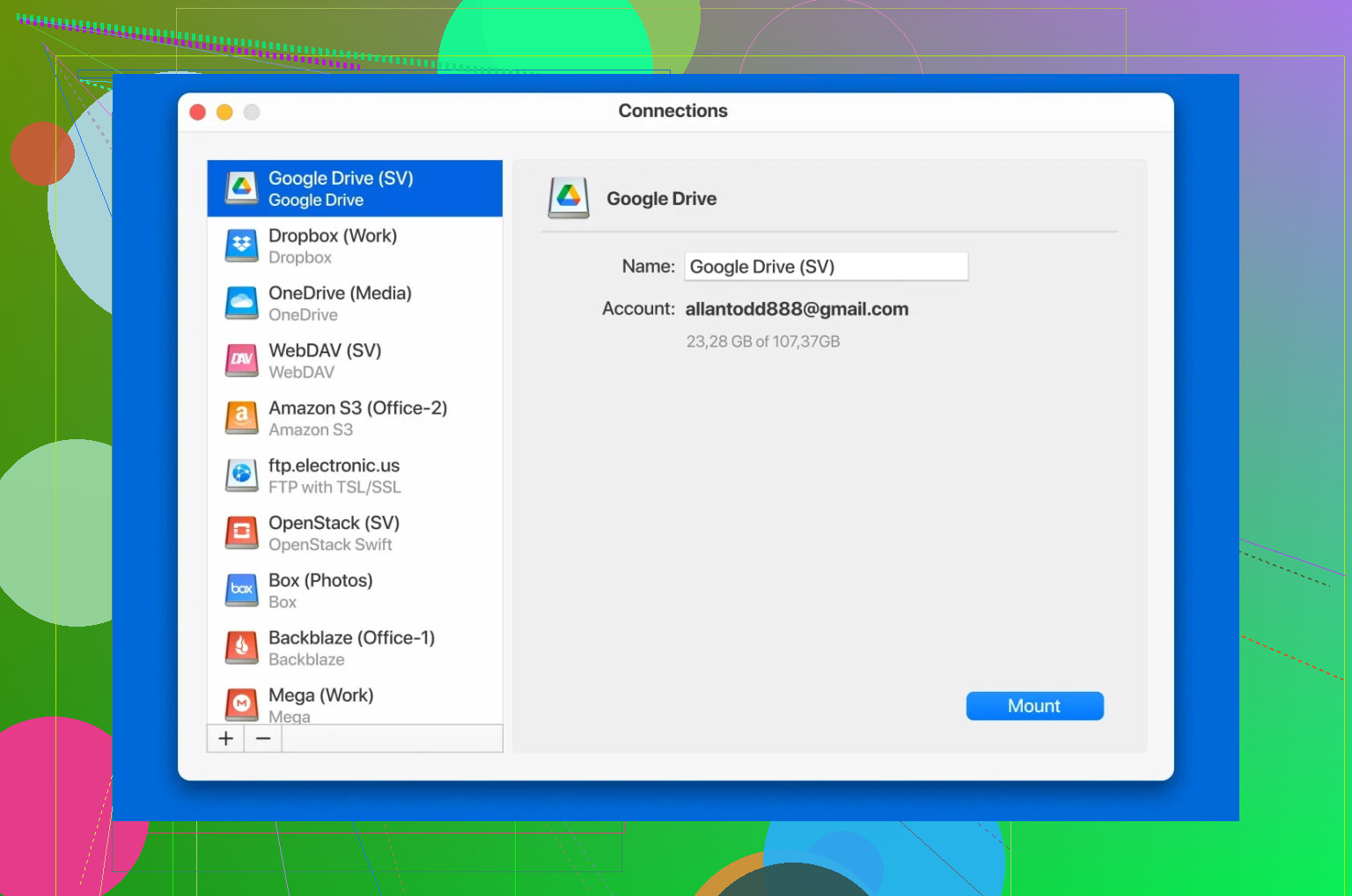Click the storage usage text 23,28 GB of 107,37GB
Screen dimensions: 1352x896
[763, 342]
